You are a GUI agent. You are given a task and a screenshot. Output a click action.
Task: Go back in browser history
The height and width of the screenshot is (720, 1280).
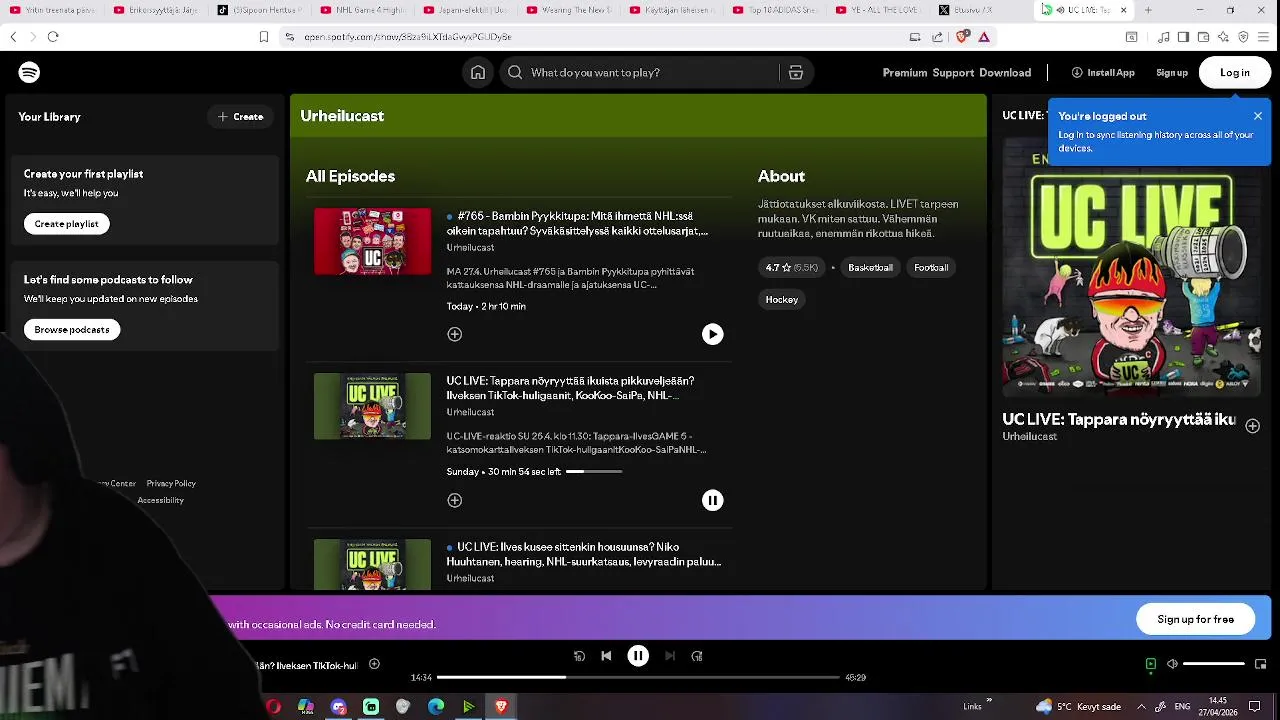[13, 37]
